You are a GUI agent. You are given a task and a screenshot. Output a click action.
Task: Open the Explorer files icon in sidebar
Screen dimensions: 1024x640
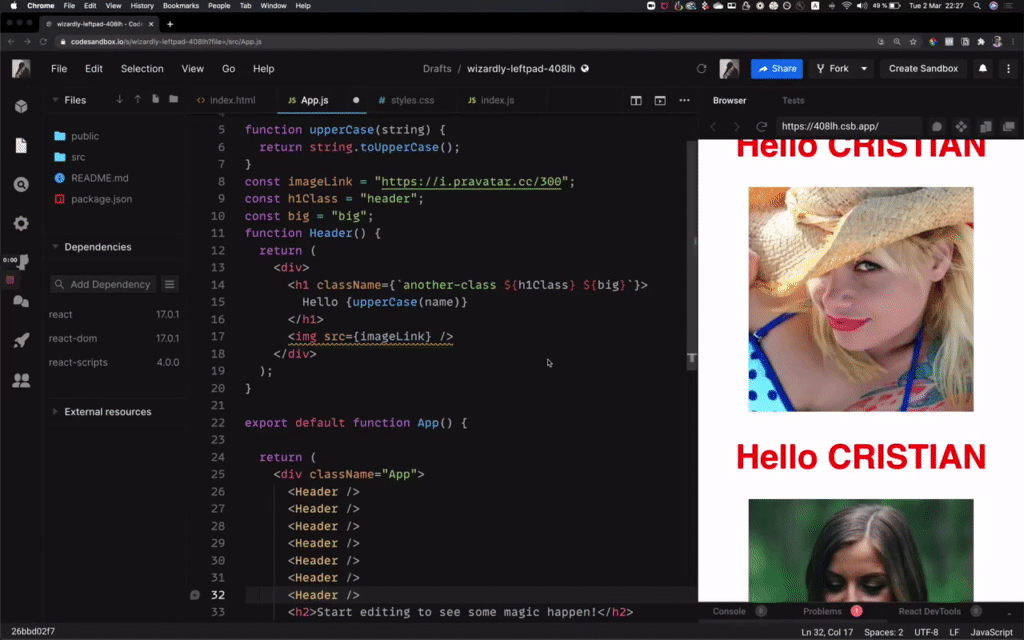[x=22, y=144]
